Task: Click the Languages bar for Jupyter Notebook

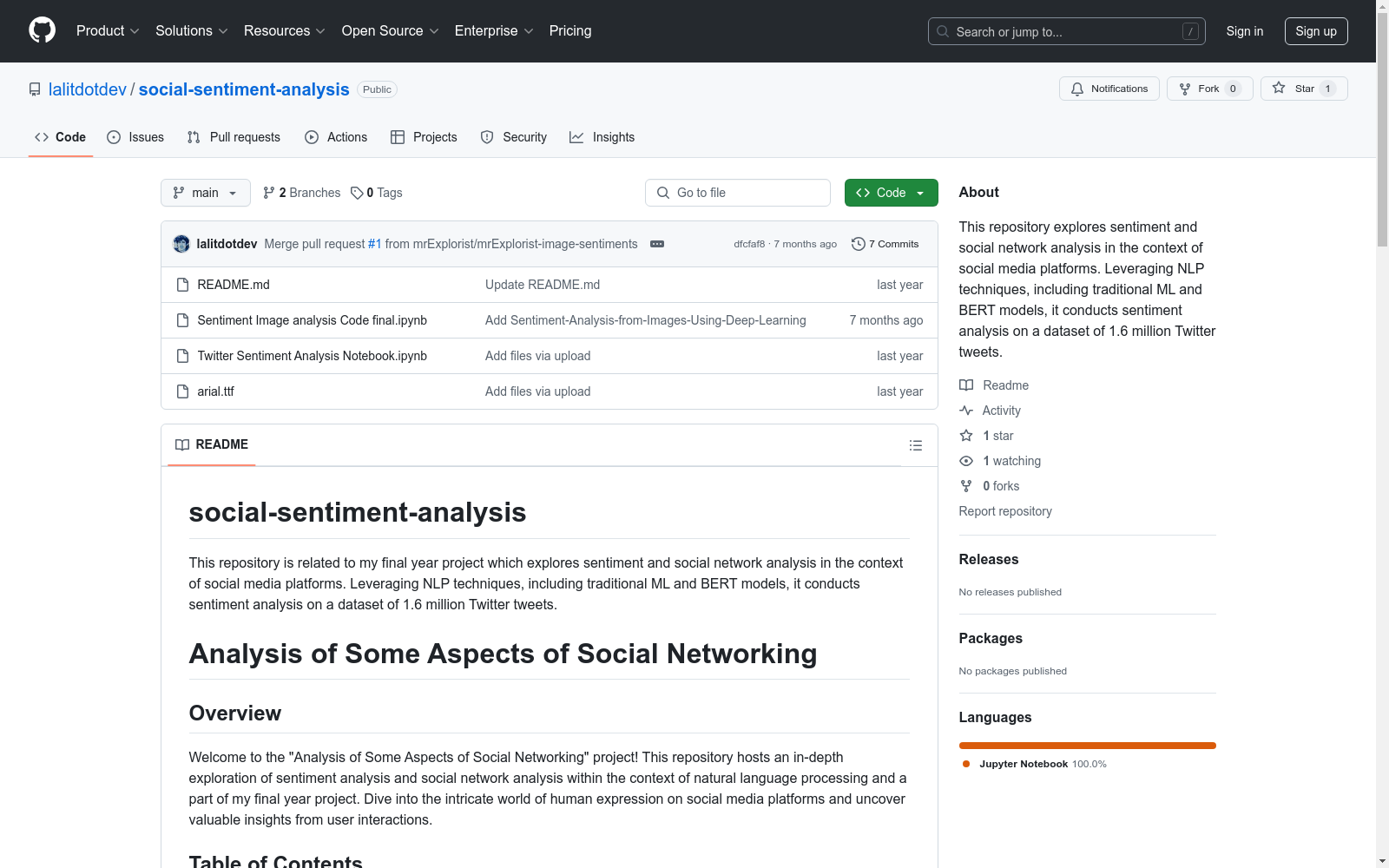Action: click(x=1088, y=746)
